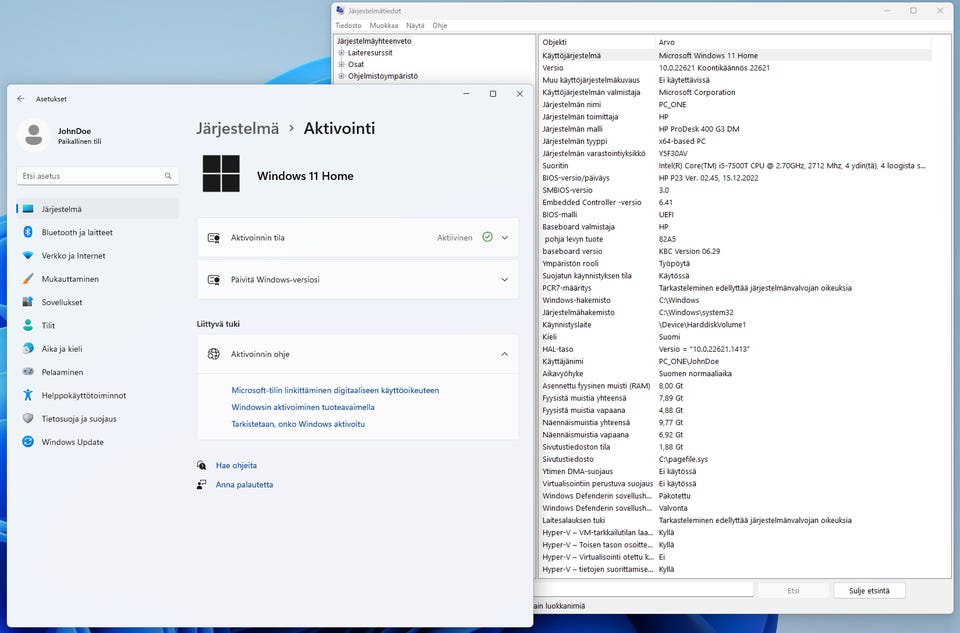The height and width of the screenshot is (633, 960).
Task: Open Aika ja kieli settings
Action: (98, 348)
